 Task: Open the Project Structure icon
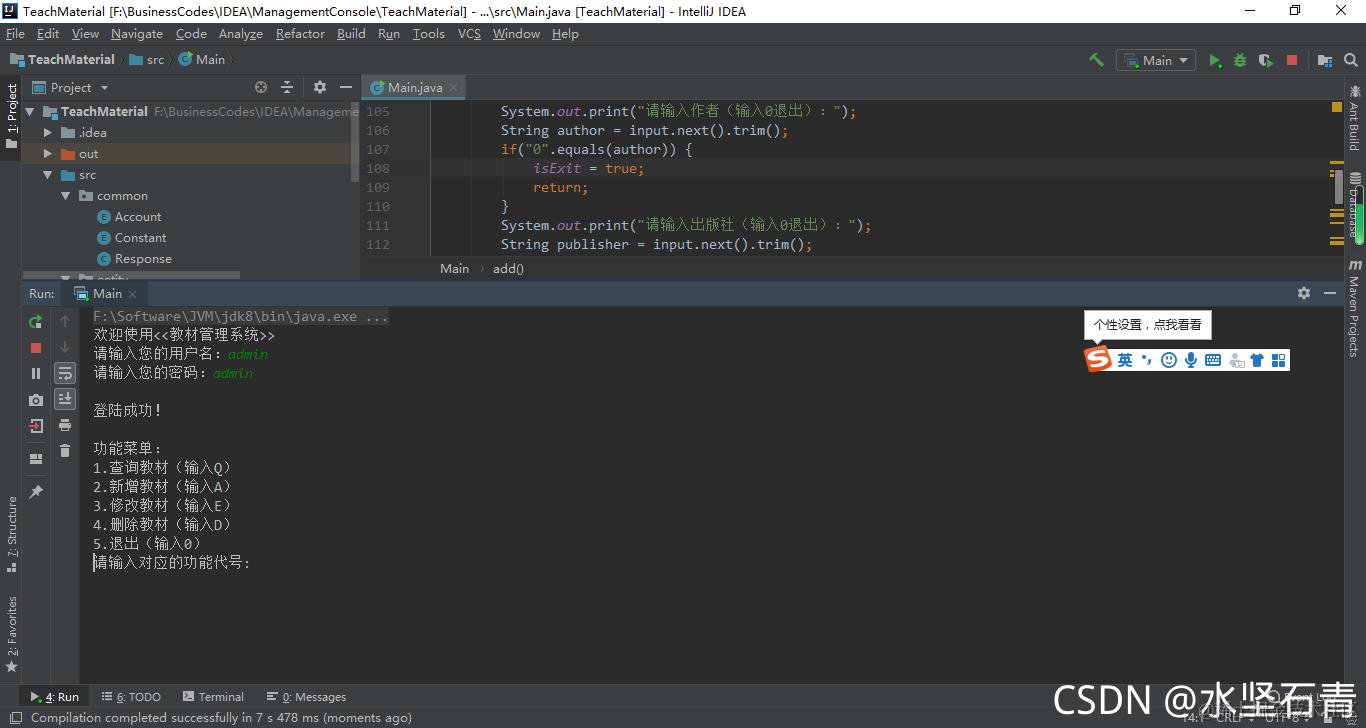click(1325, 60)
